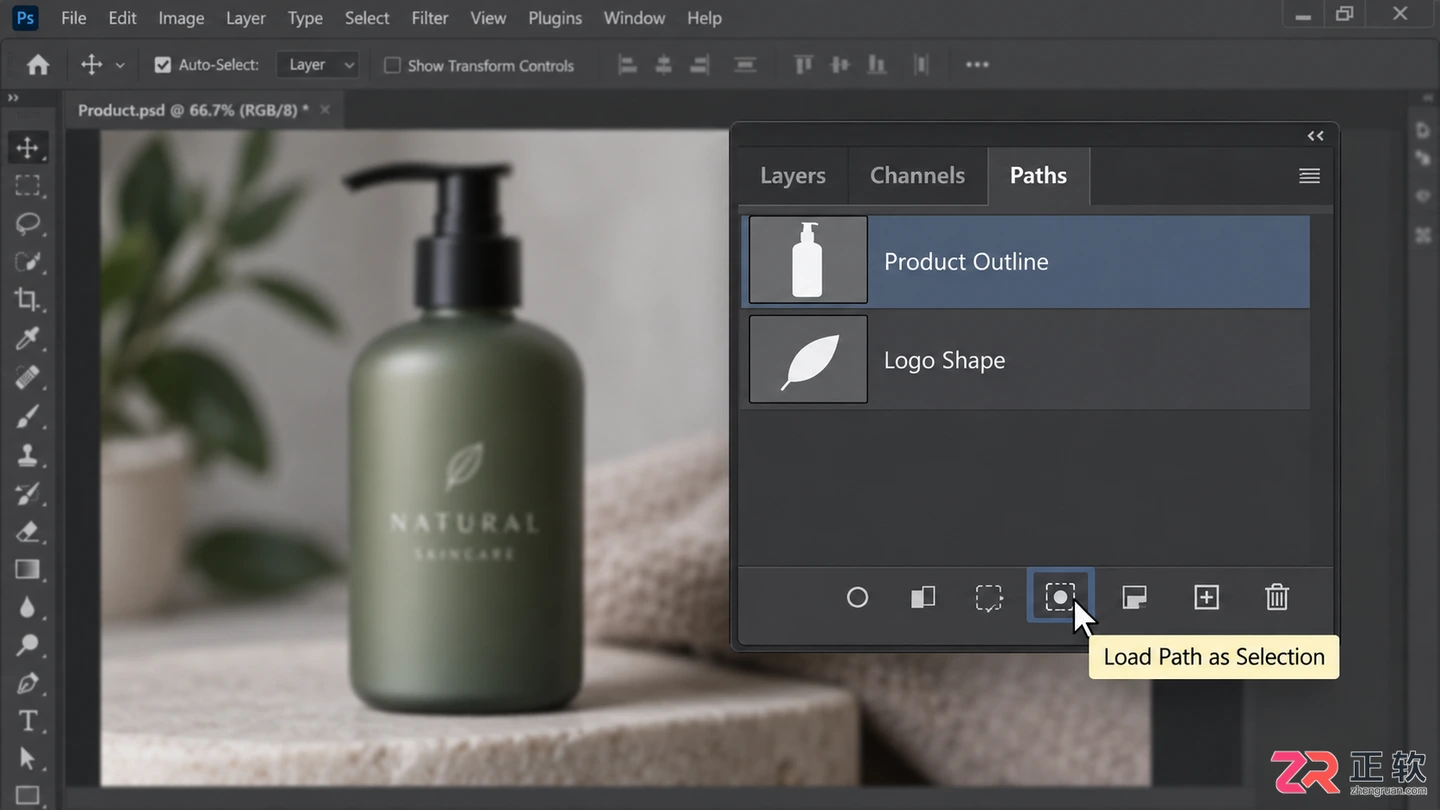Click the Logo Shape leaf thumbnail
The image size is (1440, 810).
[x=808, y=359]
